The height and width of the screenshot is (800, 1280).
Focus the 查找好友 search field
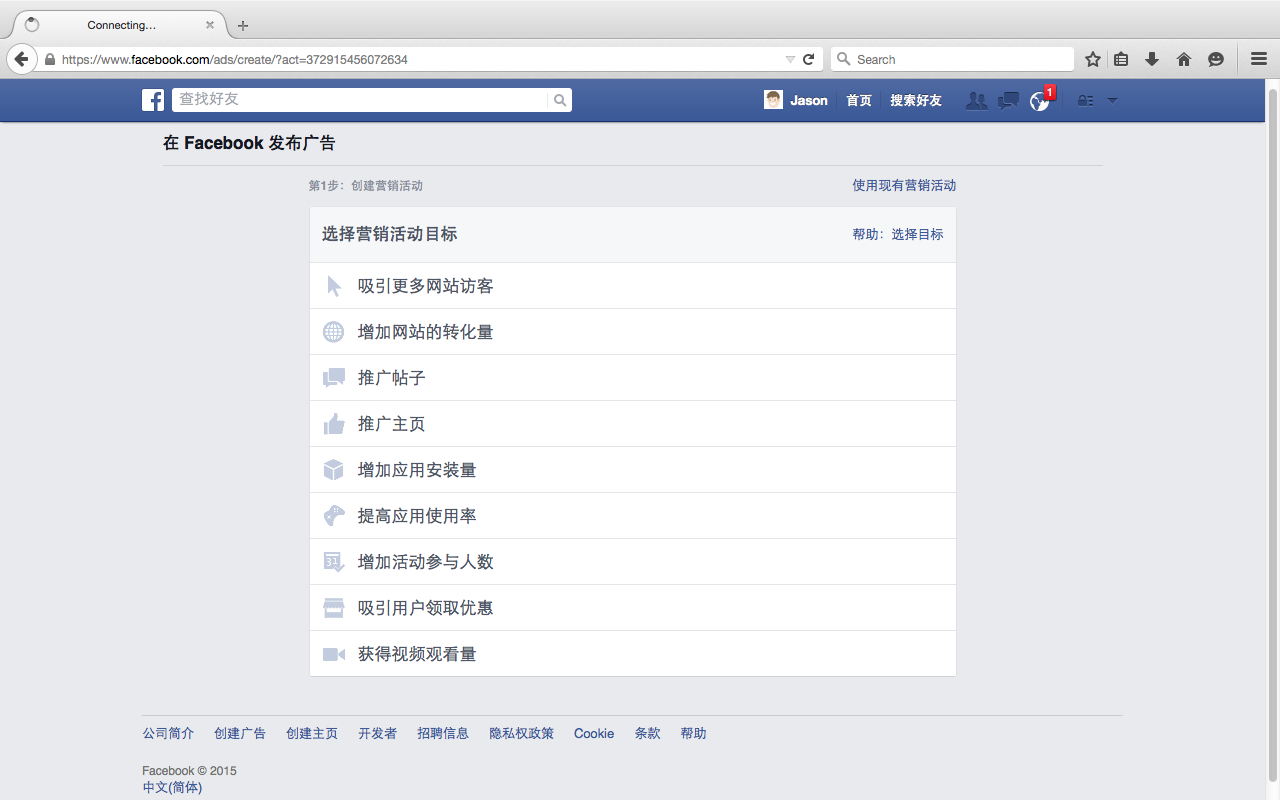coord(360,100)
